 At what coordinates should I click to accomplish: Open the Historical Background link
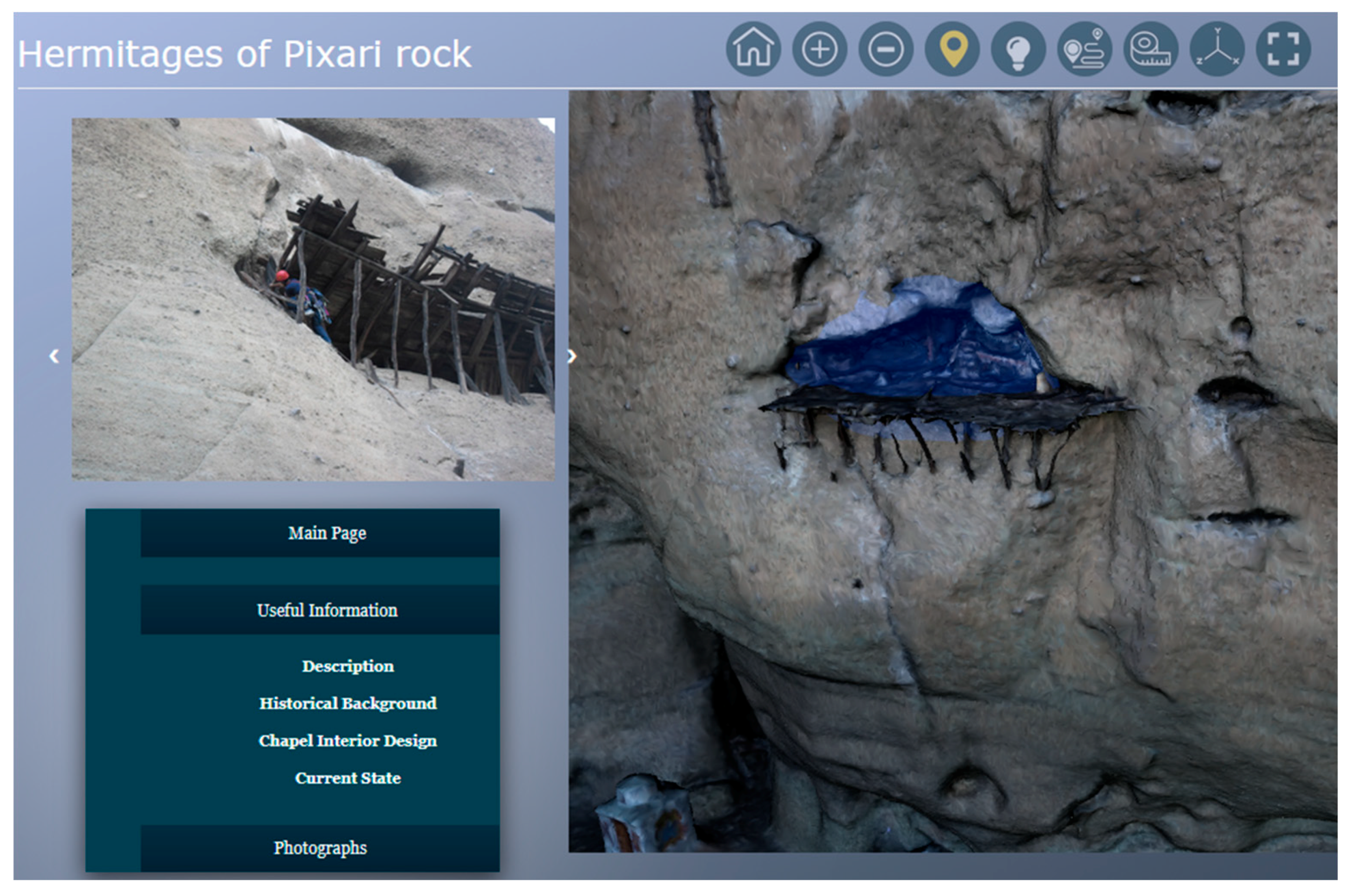pos(347,703)
